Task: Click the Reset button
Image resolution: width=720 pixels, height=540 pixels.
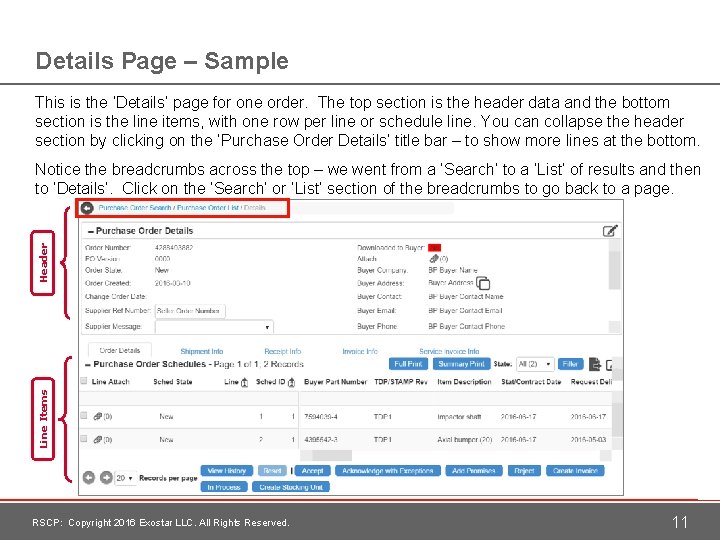Action: [x=272, y=471]
